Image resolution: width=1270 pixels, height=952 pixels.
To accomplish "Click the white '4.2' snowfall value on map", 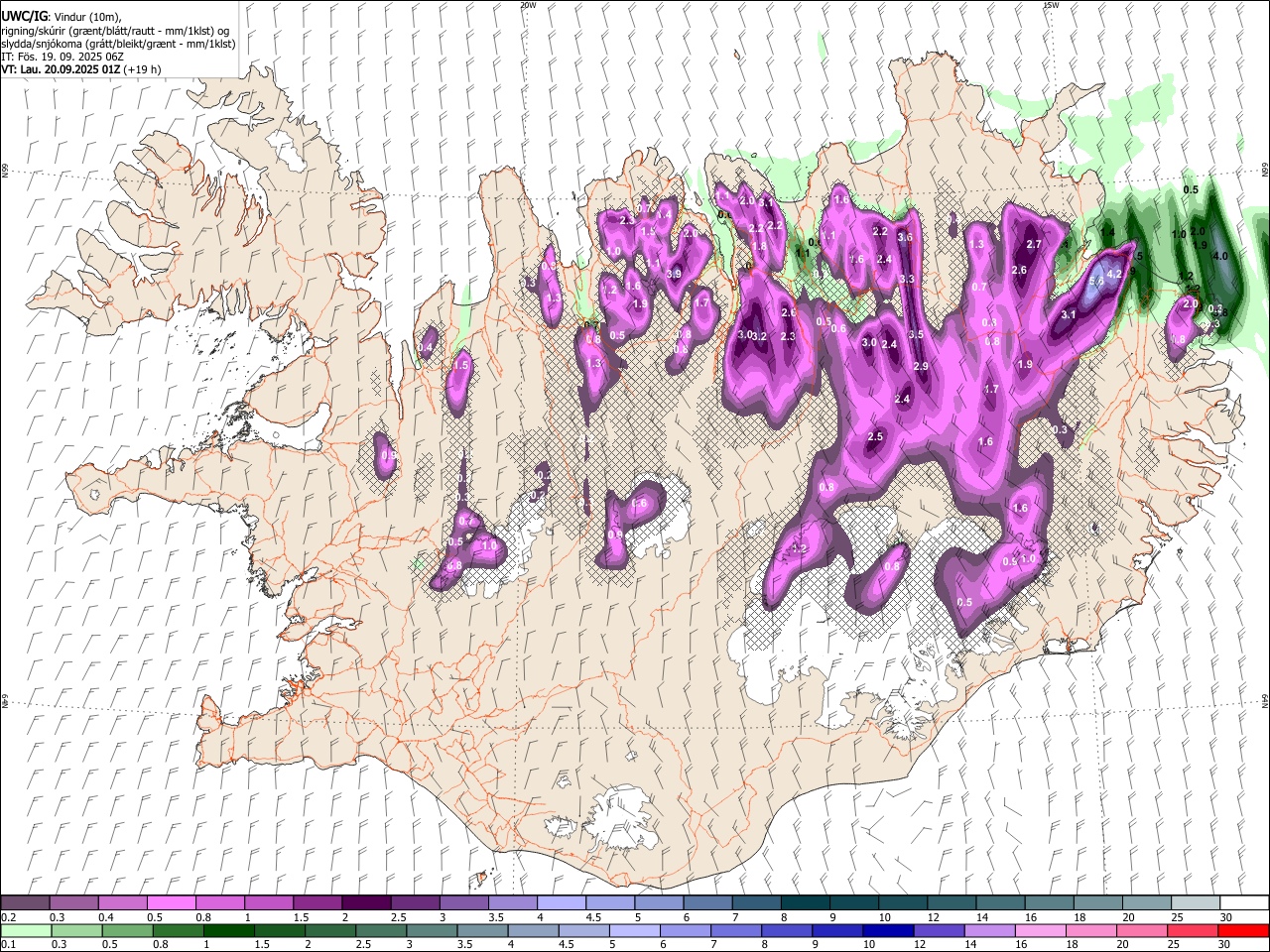I will [x=1113, y=275].
